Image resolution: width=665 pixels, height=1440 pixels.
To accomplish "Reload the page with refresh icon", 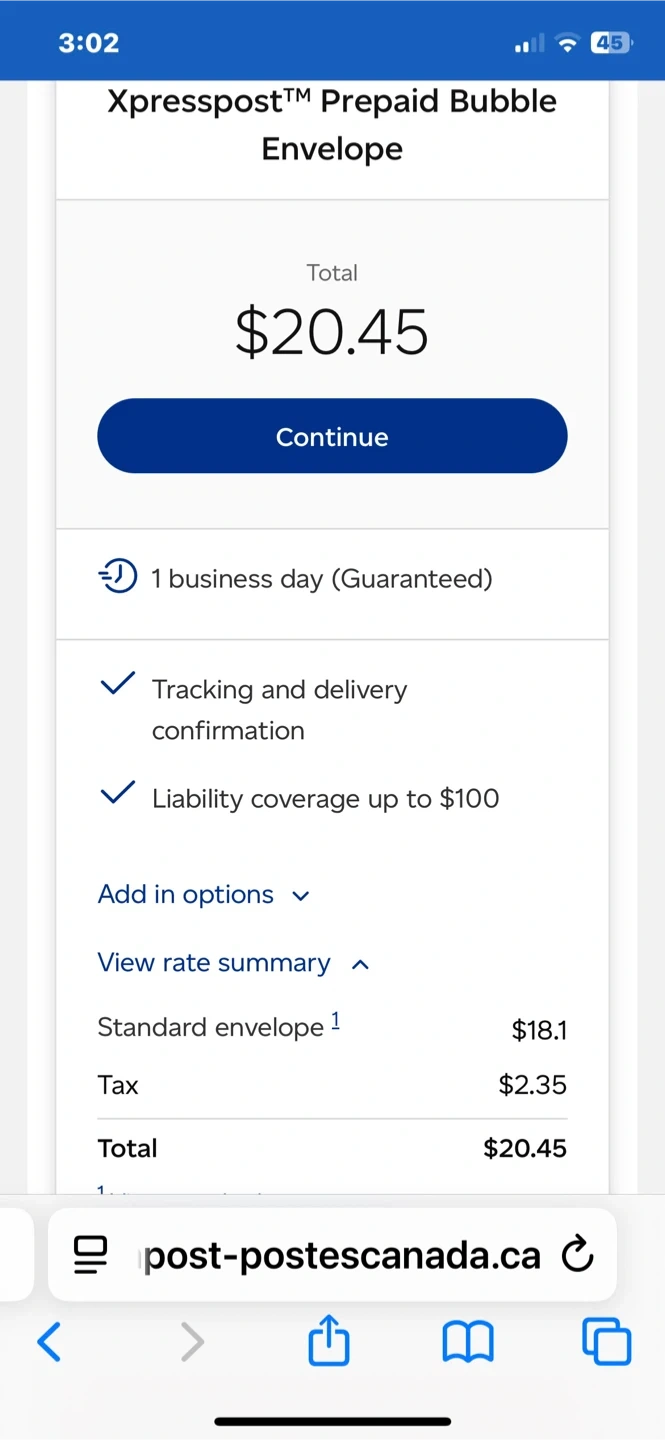I will [x=577, y=1254].
